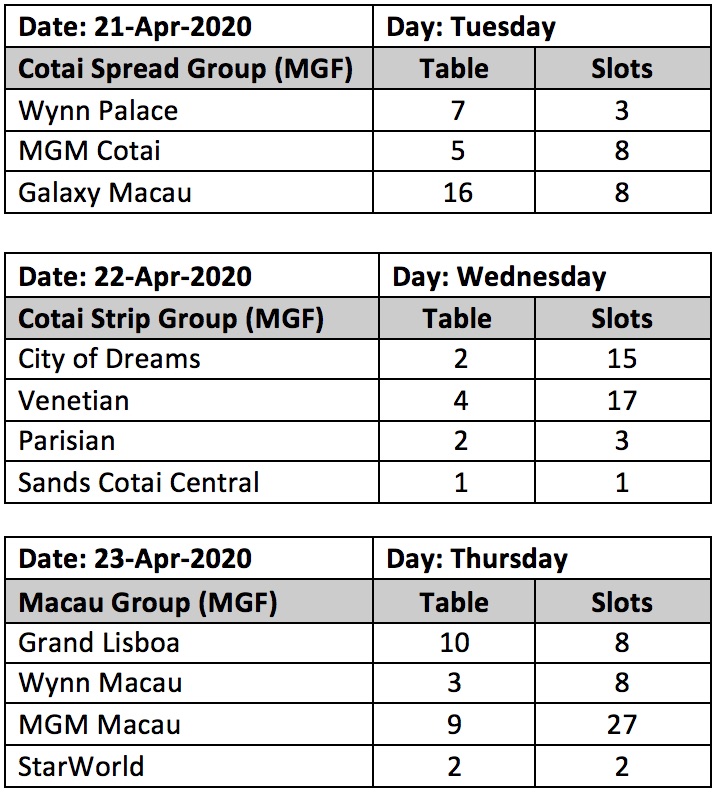Click the Day: Tuesday cell

pos(542,26)
